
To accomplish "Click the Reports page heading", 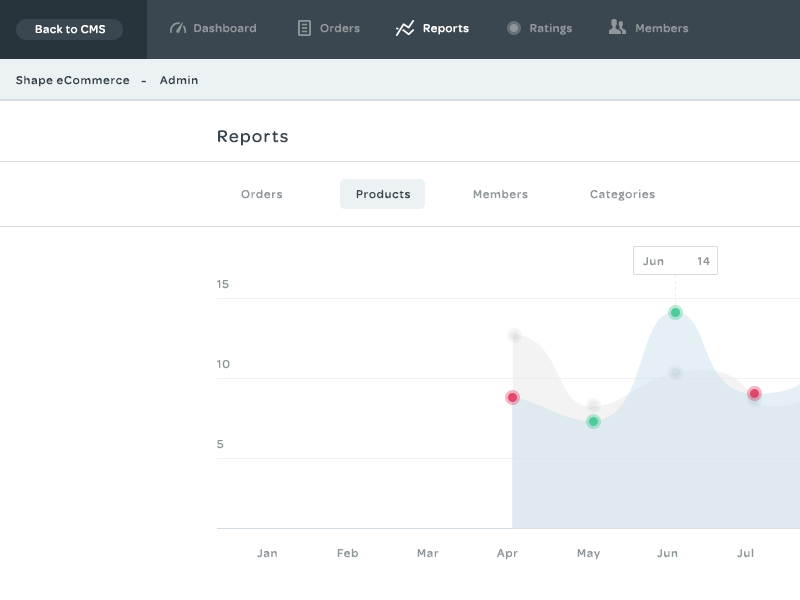I will pos(252,136).
